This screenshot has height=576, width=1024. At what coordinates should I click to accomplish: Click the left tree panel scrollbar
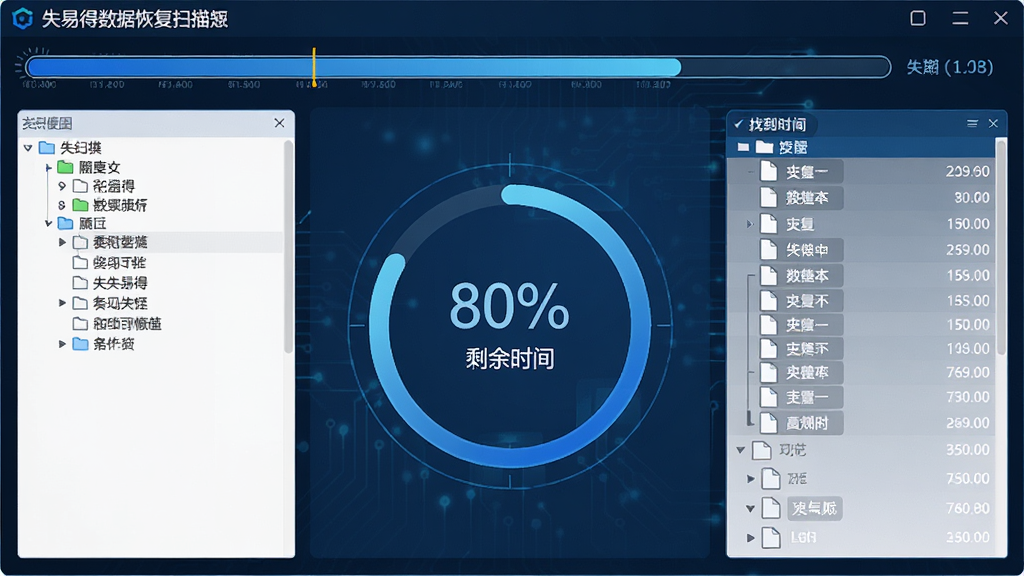288,247
